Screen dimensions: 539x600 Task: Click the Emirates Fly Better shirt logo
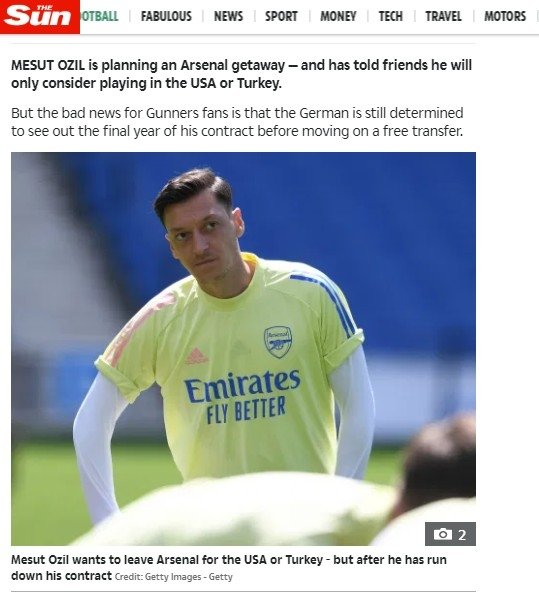(x=243, y=396)
